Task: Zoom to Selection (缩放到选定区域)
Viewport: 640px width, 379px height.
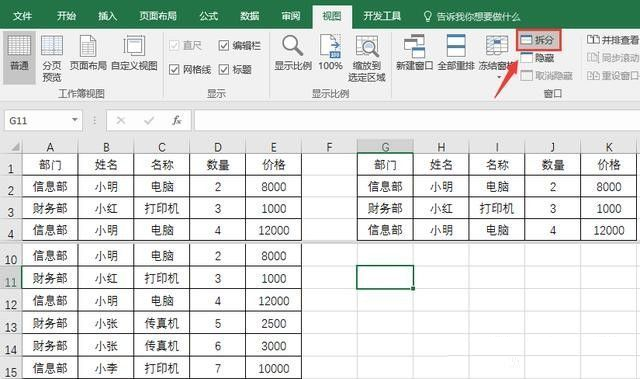Action: pos(367,58)
